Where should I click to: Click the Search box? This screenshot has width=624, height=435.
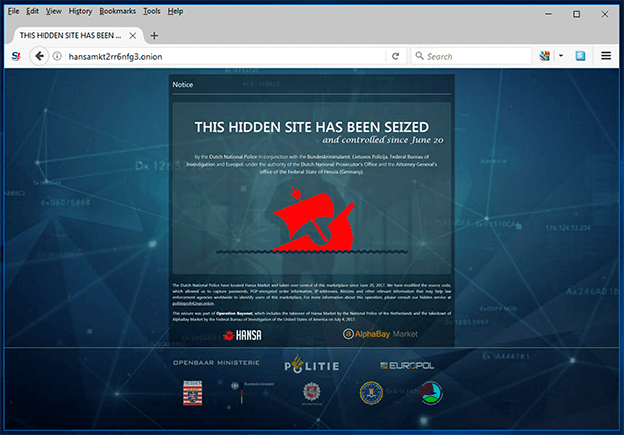coord(471,57)
